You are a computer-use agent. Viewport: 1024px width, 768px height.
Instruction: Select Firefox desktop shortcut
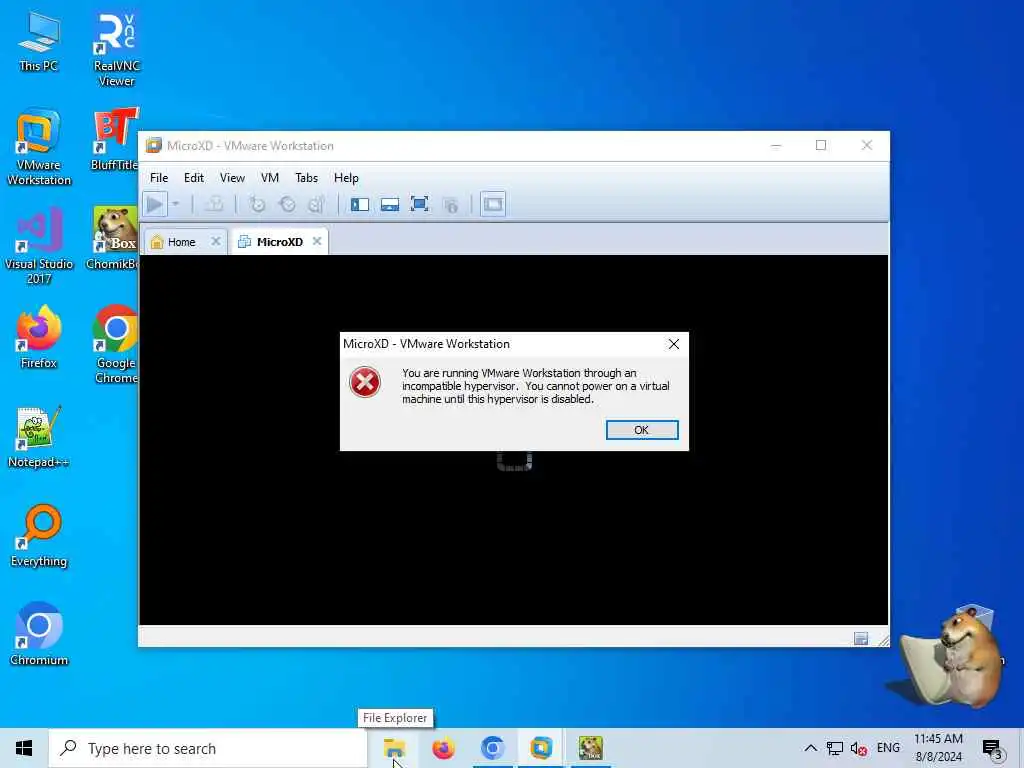[x=39, y=338]
